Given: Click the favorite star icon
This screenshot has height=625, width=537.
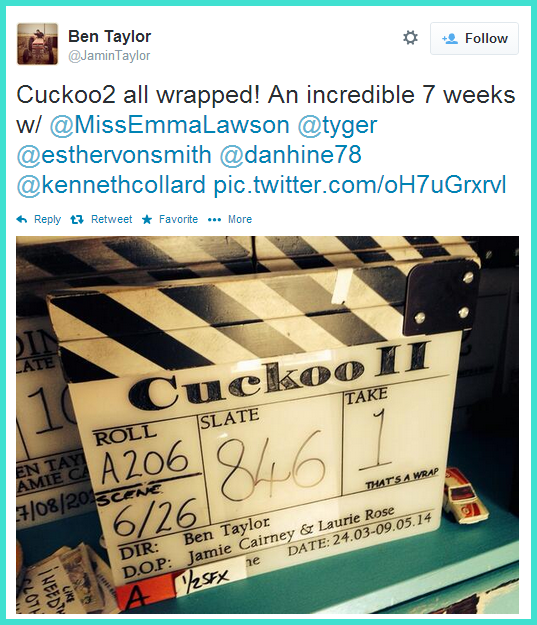Looking at the screenshot, I should [147, 220].
